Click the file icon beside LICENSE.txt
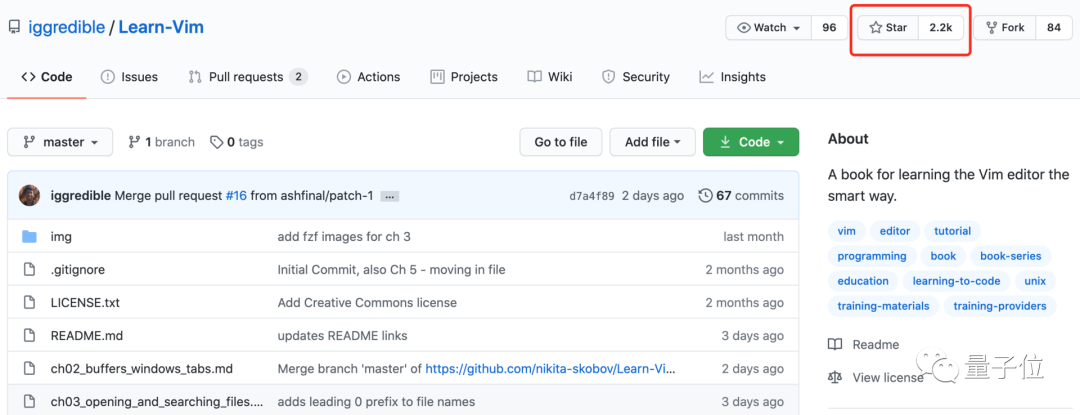The width and height of the screenshot is (1080, 415). (x=29, y=302)
